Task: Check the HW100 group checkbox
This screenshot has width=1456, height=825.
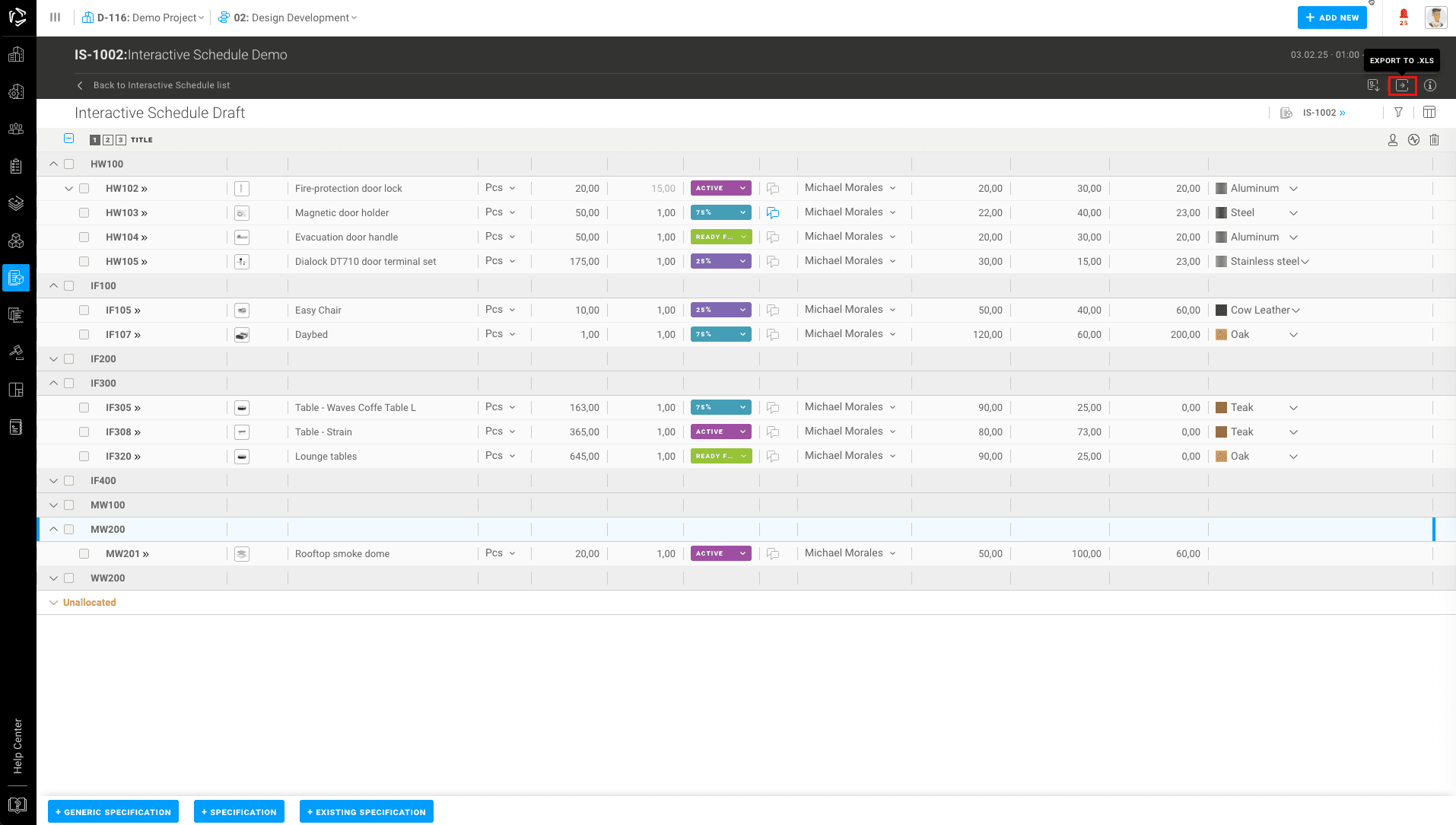Action: point(69,164)
